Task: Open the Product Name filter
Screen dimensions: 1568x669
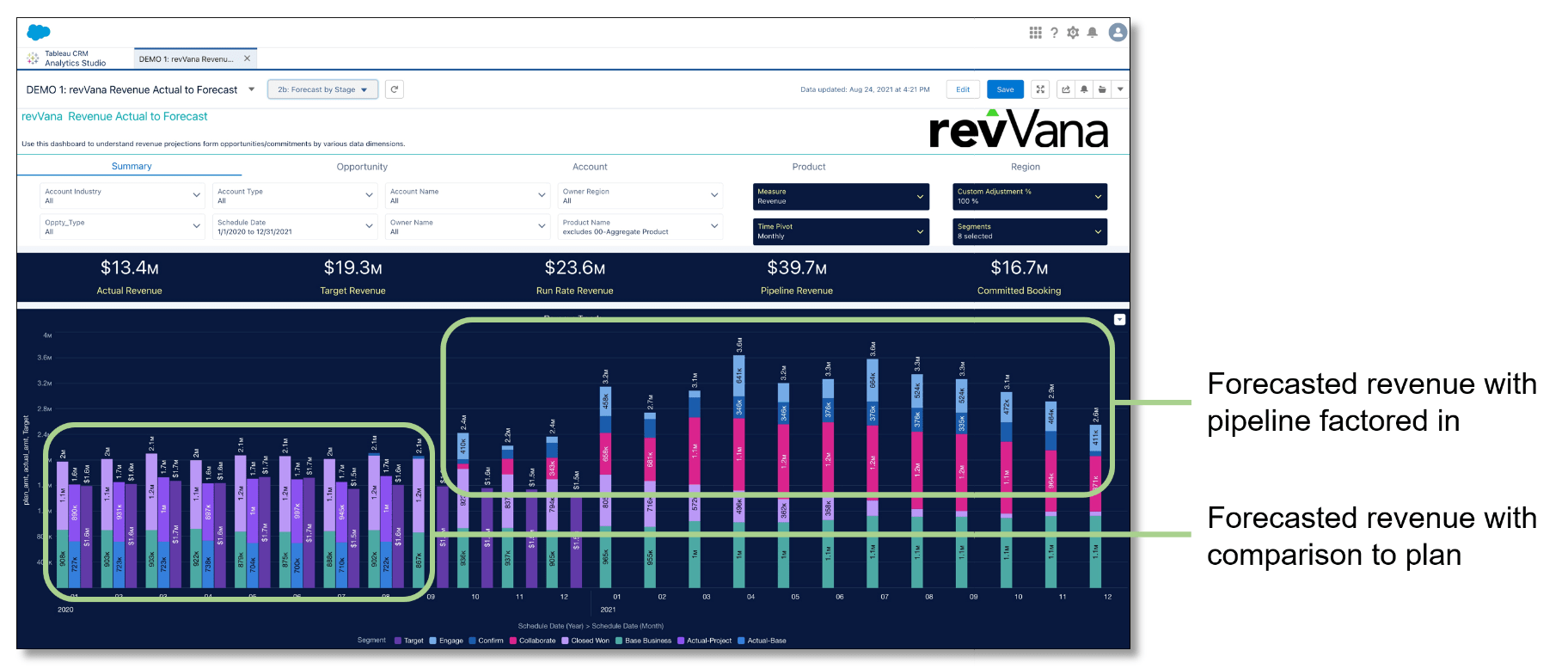Action: 640,227
